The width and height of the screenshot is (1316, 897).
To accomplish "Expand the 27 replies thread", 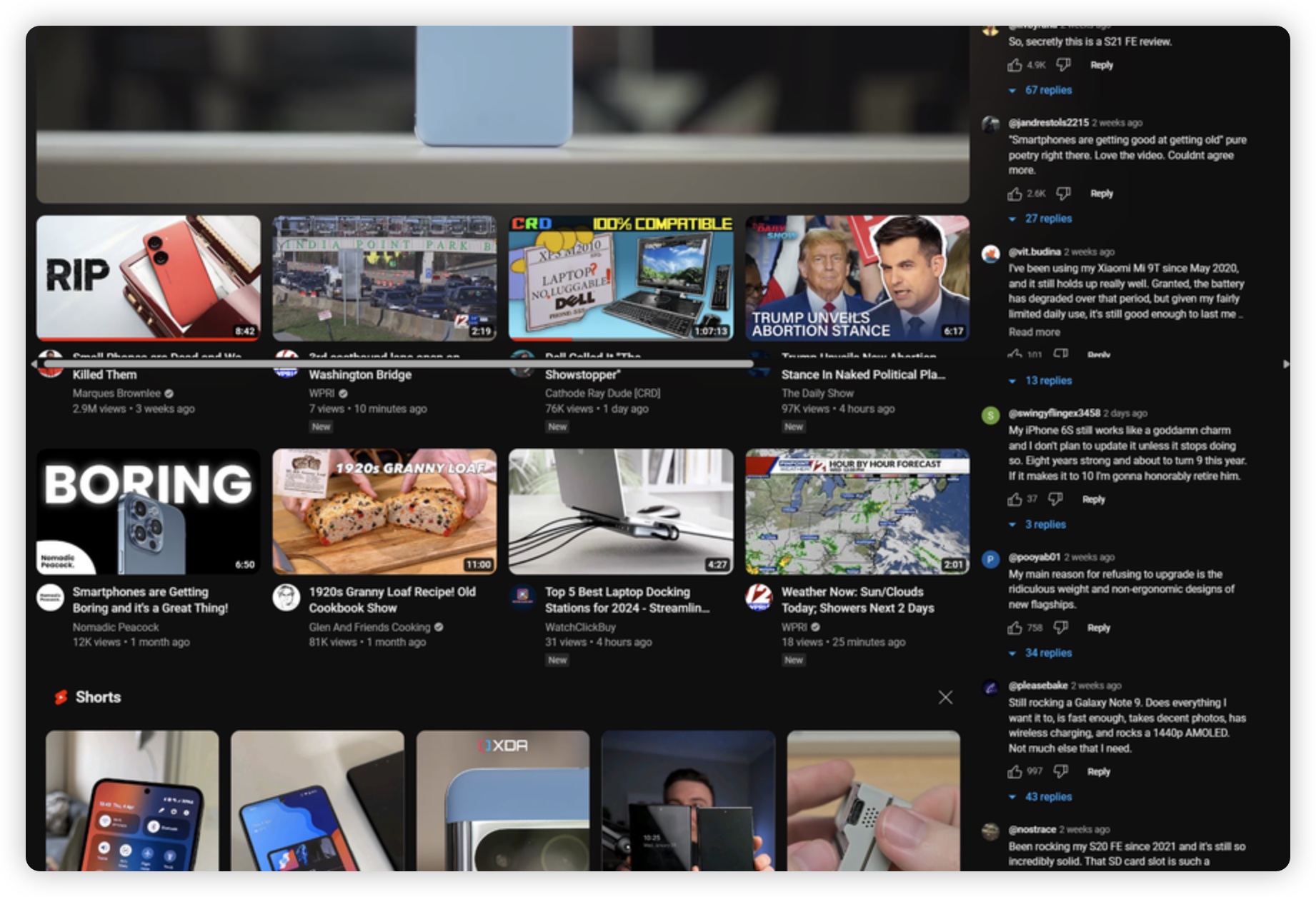I will tap(1040, 219).
